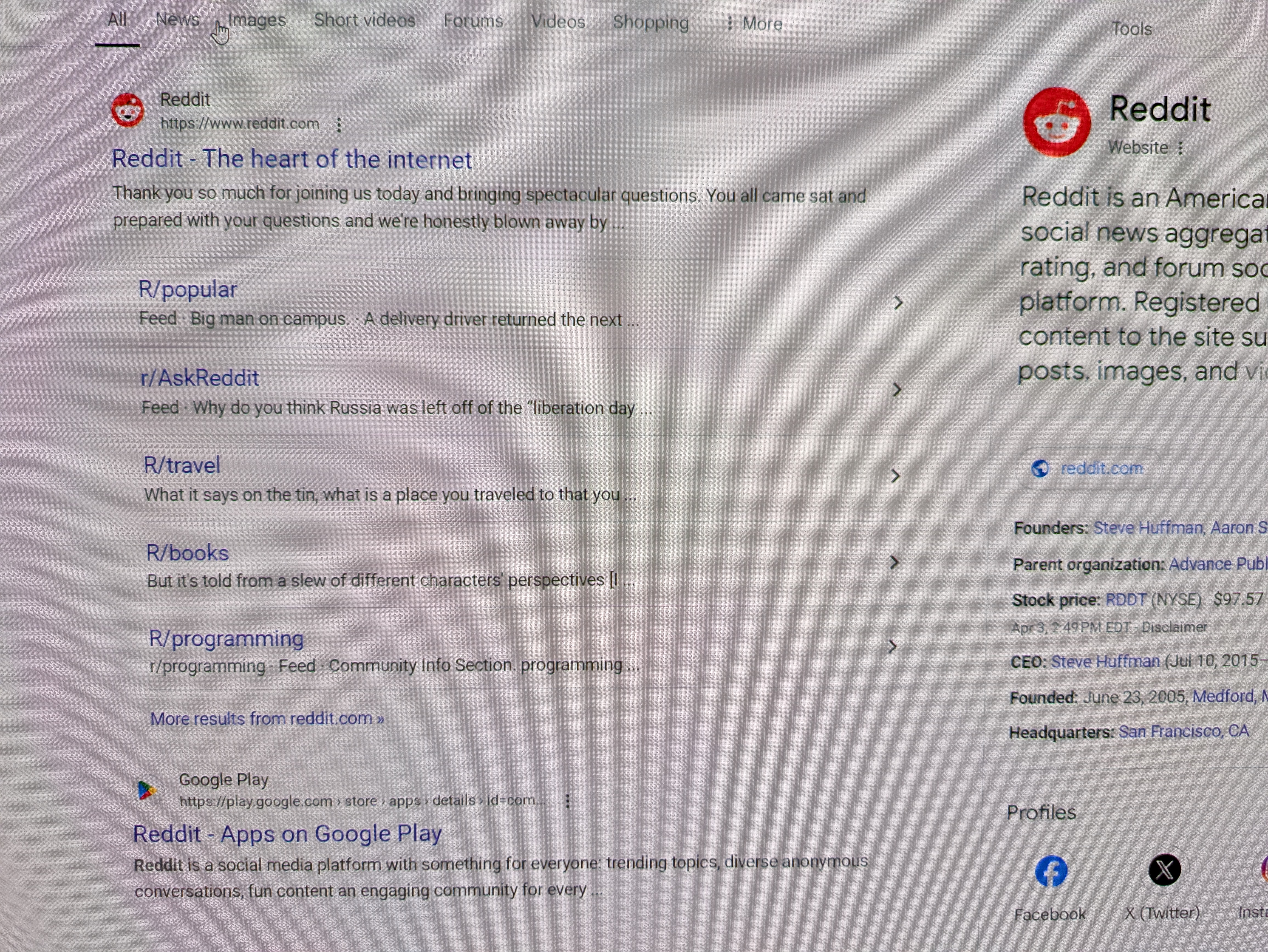The image size is (1268, 952).
Task: Click the 'Profiles' heading in knowledge panel
Action: [x=1041, y=813]
